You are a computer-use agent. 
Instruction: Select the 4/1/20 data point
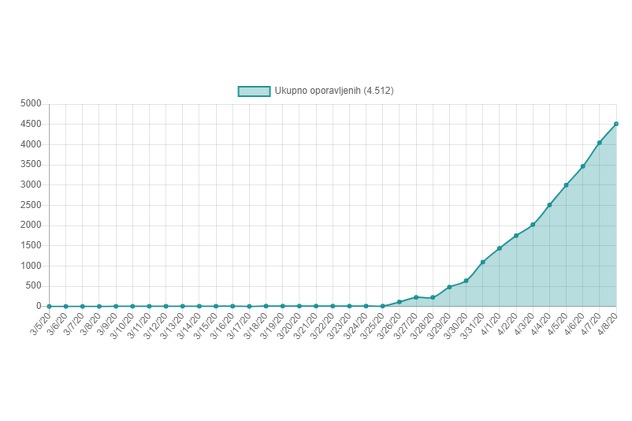[x=499, y=248]
